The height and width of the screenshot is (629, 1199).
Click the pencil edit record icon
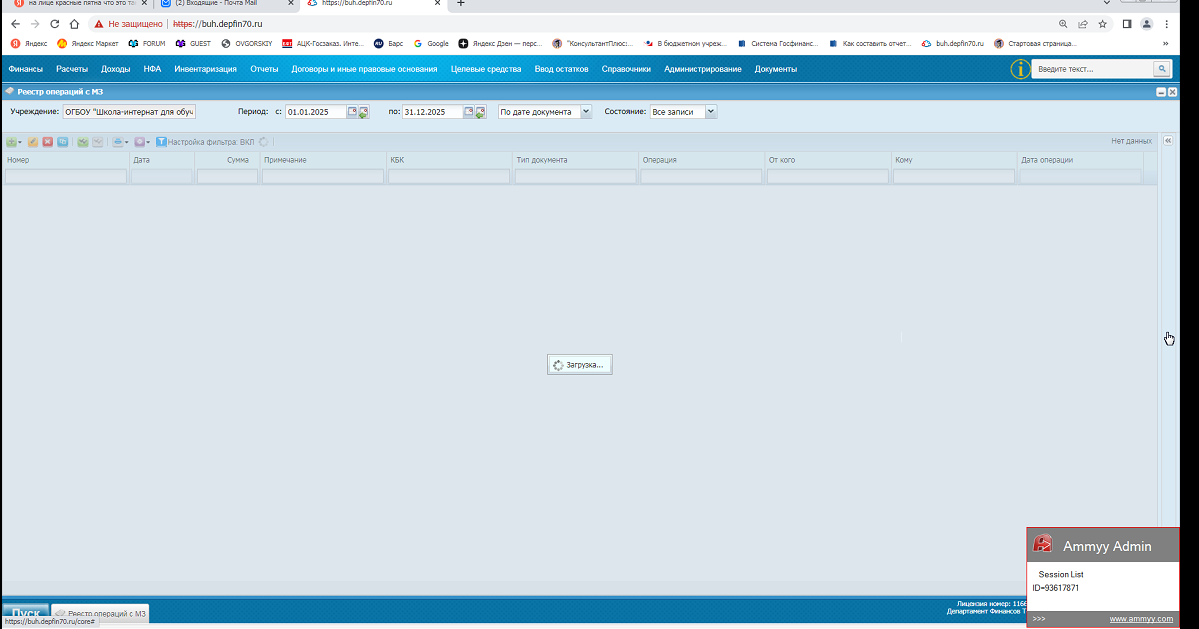33,142
